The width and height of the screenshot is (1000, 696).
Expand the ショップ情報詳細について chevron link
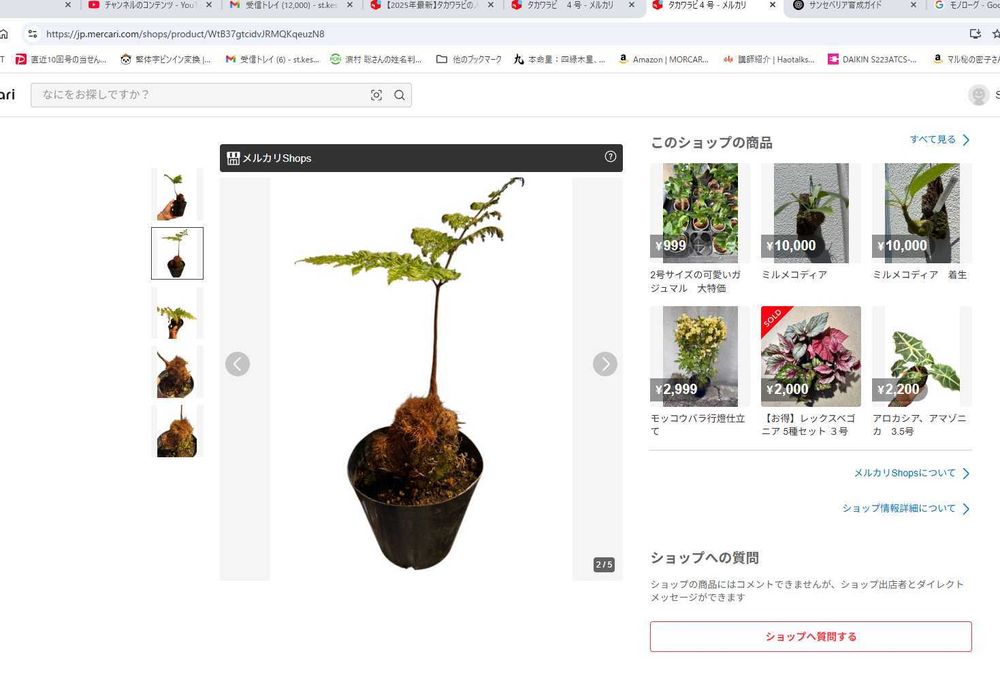coord(906,508)
